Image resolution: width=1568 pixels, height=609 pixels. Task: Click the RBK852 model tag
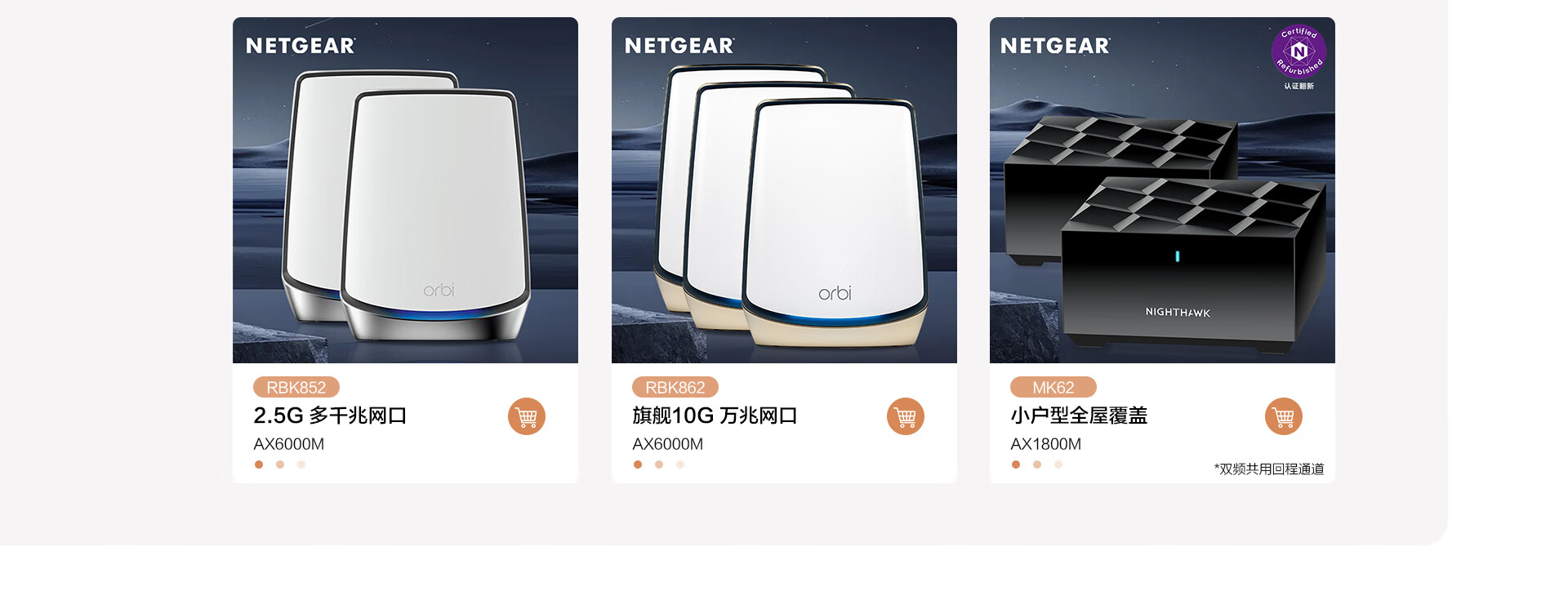296,387
